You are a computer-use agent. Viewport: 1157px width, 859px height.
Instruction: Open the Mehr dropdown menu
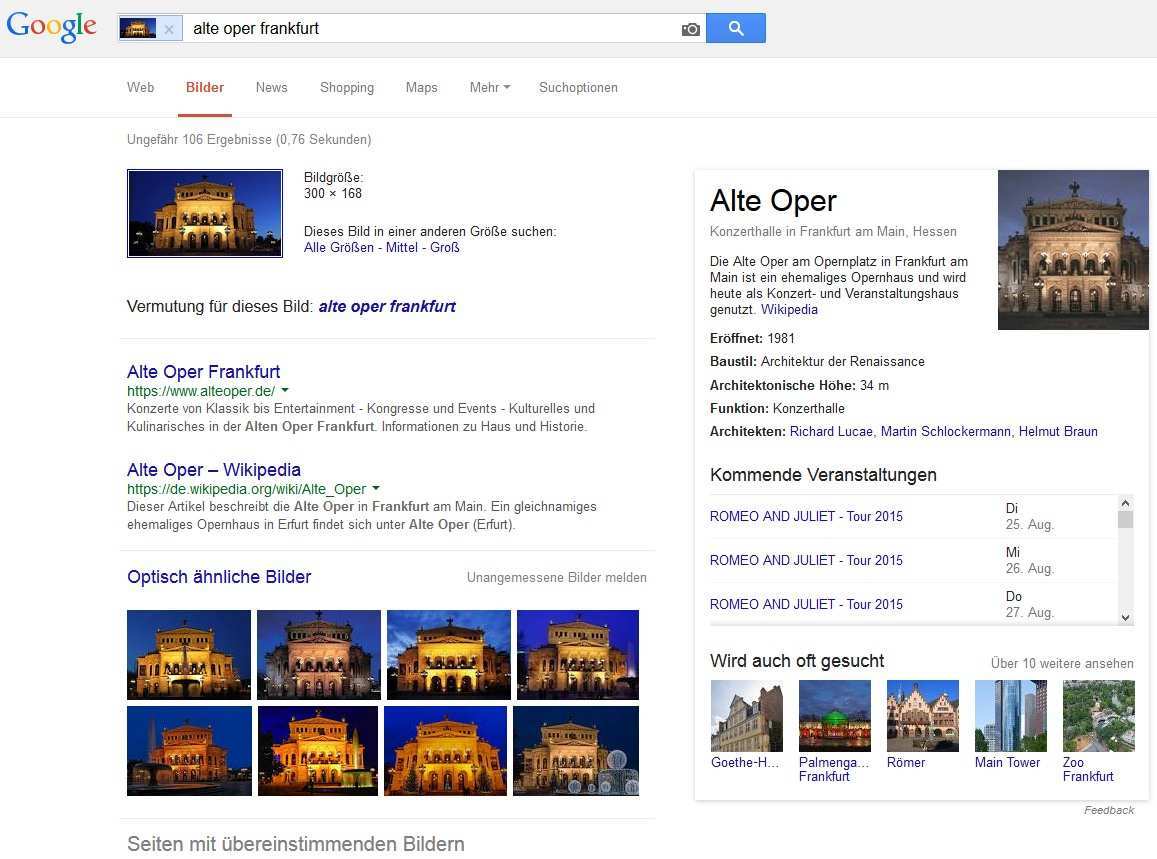489,88
